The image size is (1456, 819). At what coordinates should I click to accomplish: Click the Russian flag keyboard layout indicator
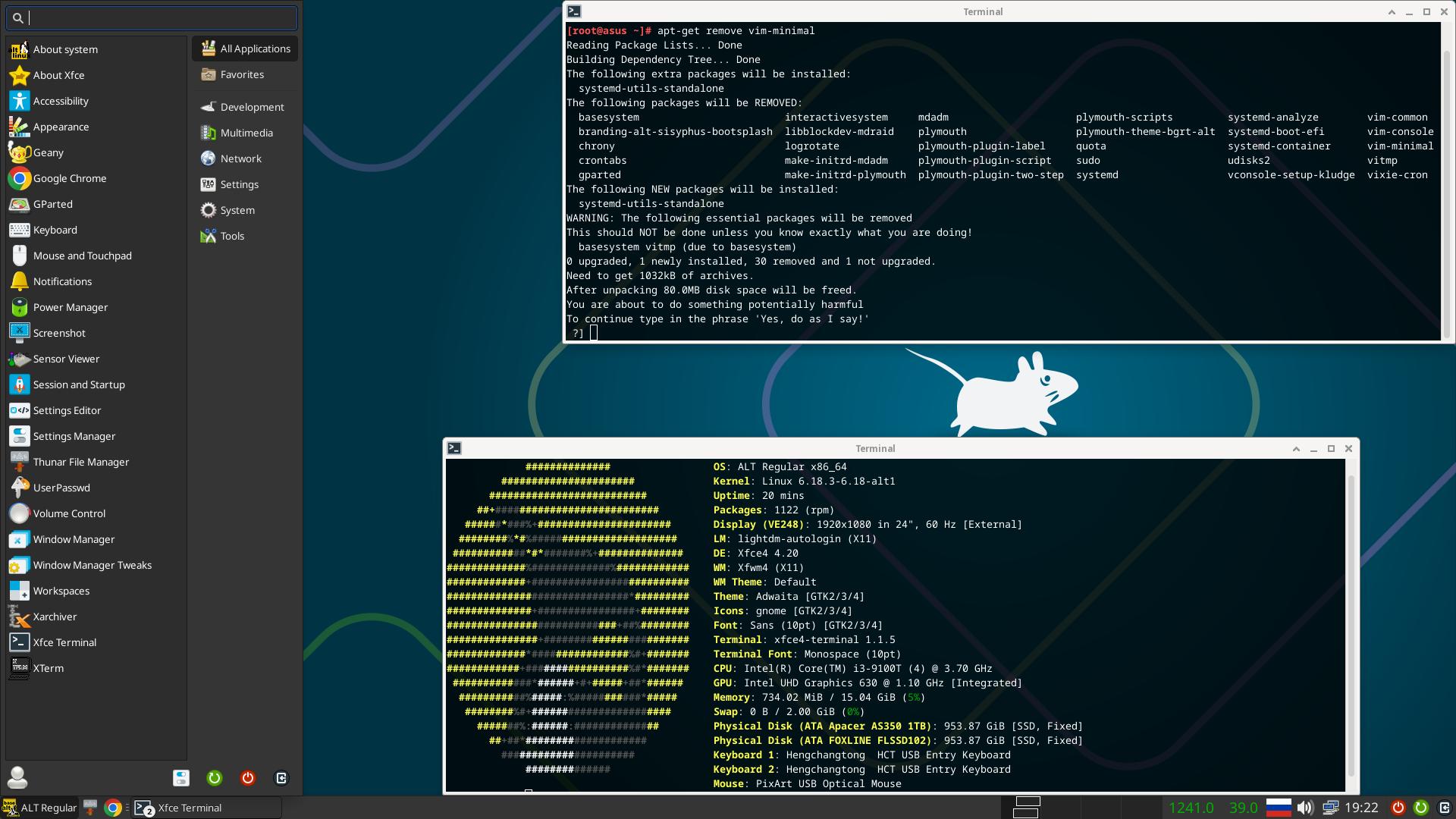coord(1279,808)
